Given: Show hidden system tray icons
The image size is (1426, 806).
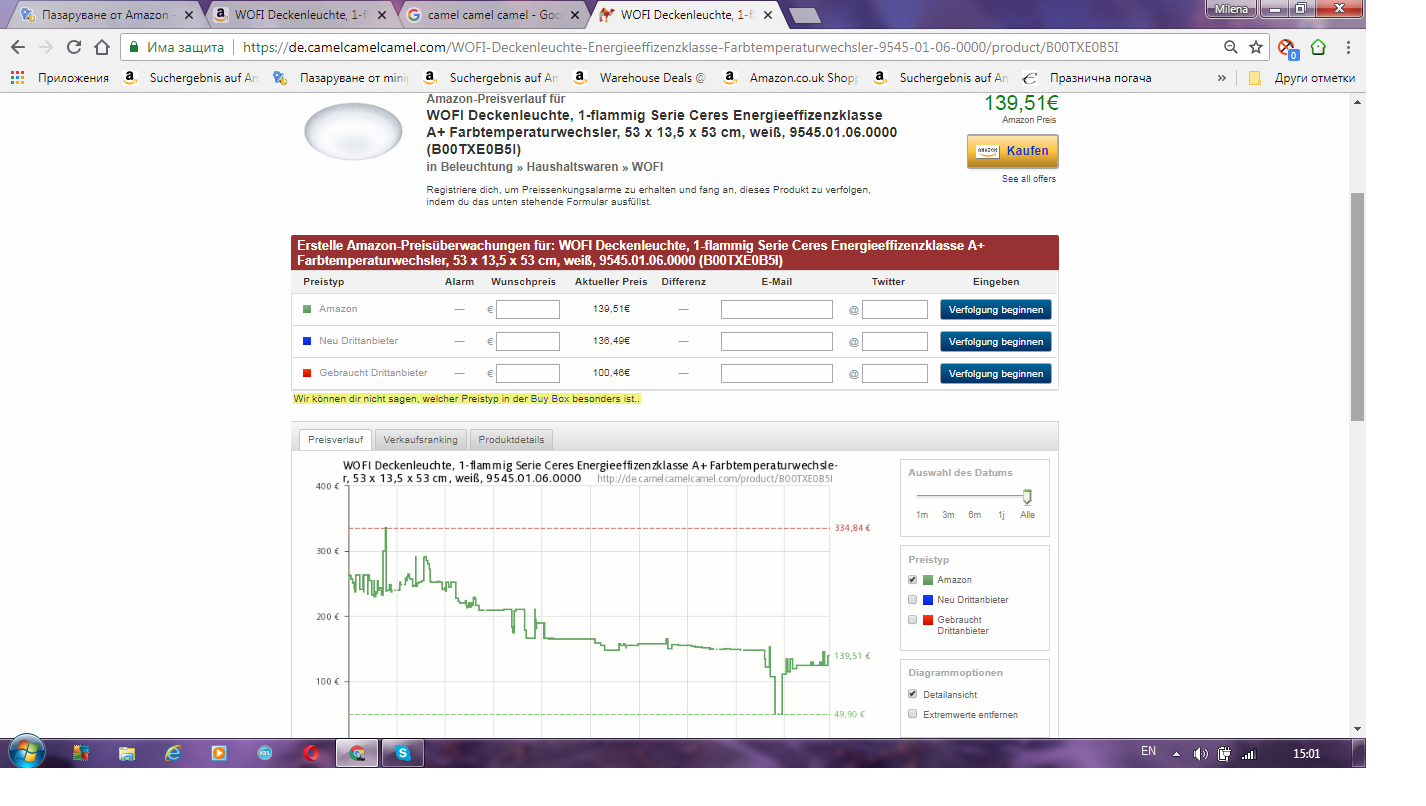Looking at the screenshot, I should (x=1176, y=753).
